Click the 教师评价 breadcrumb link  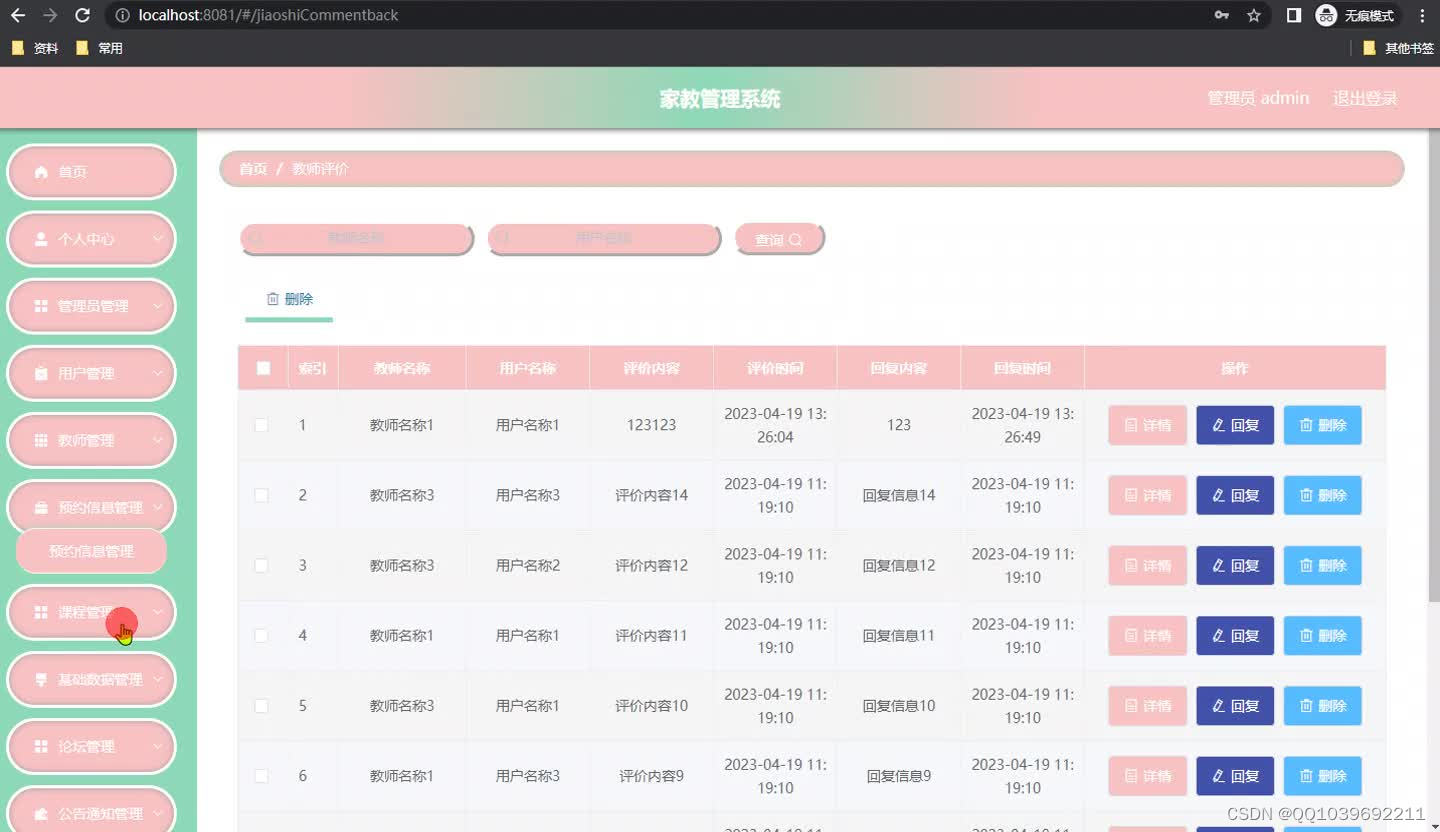click(319, 169)
